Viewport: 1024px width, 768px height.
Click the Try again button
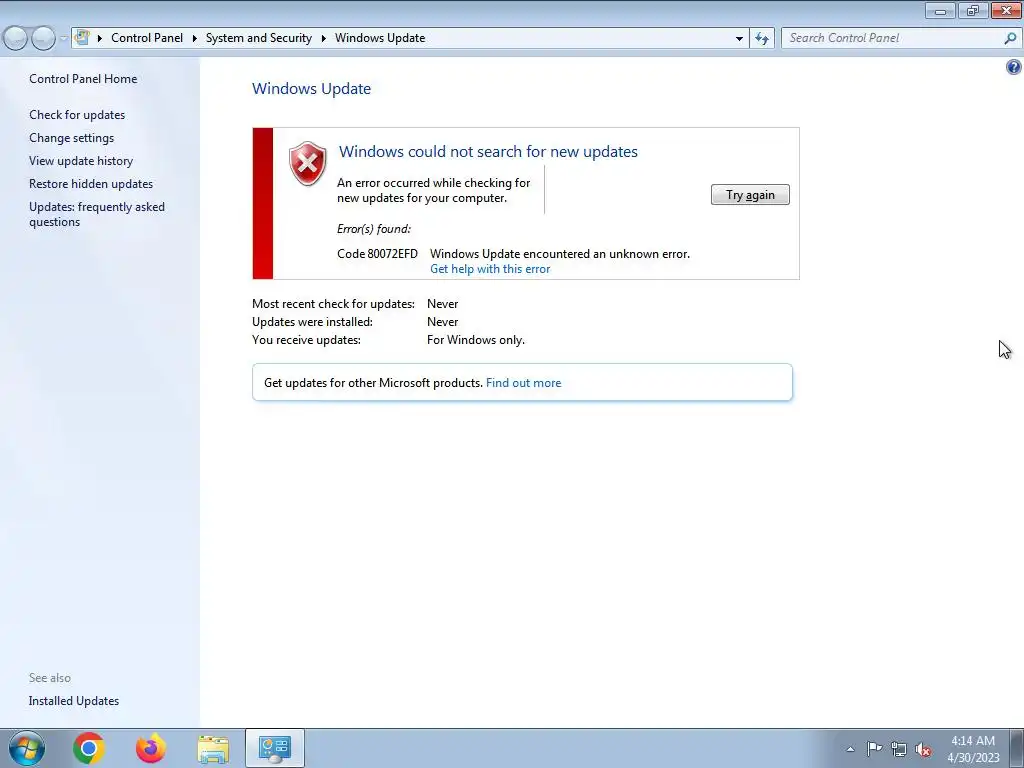(750, 195)
